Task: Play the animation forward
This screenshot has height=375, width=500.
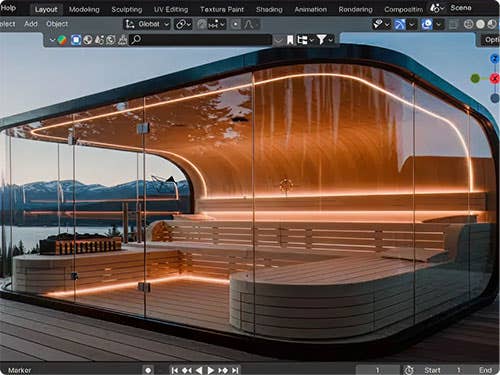Action: pyautogui.click(x=211, y=370)
